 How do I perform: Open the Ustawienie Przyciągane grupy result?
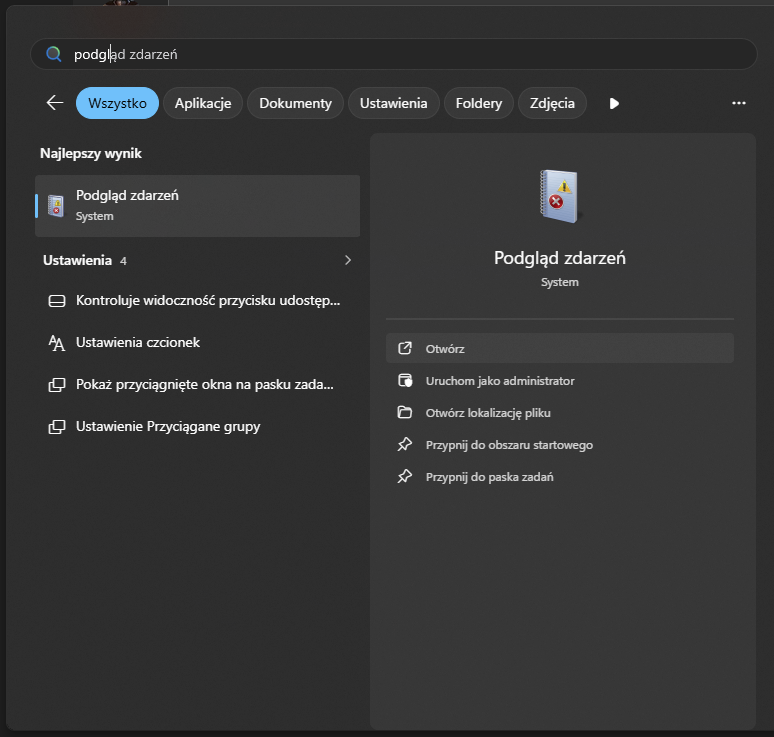tap(168, 427)
